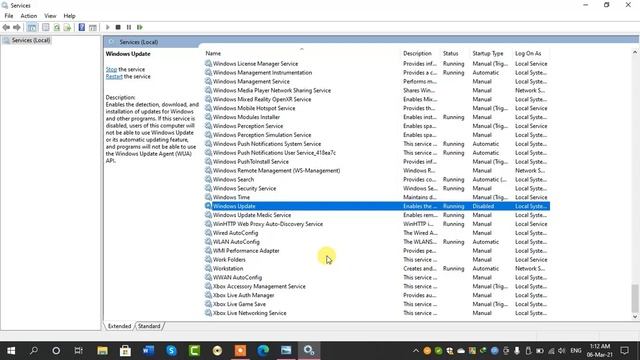Screen dimensions: 640x360
Task: Switch to the Extended tab
Action: coord(119,326)
